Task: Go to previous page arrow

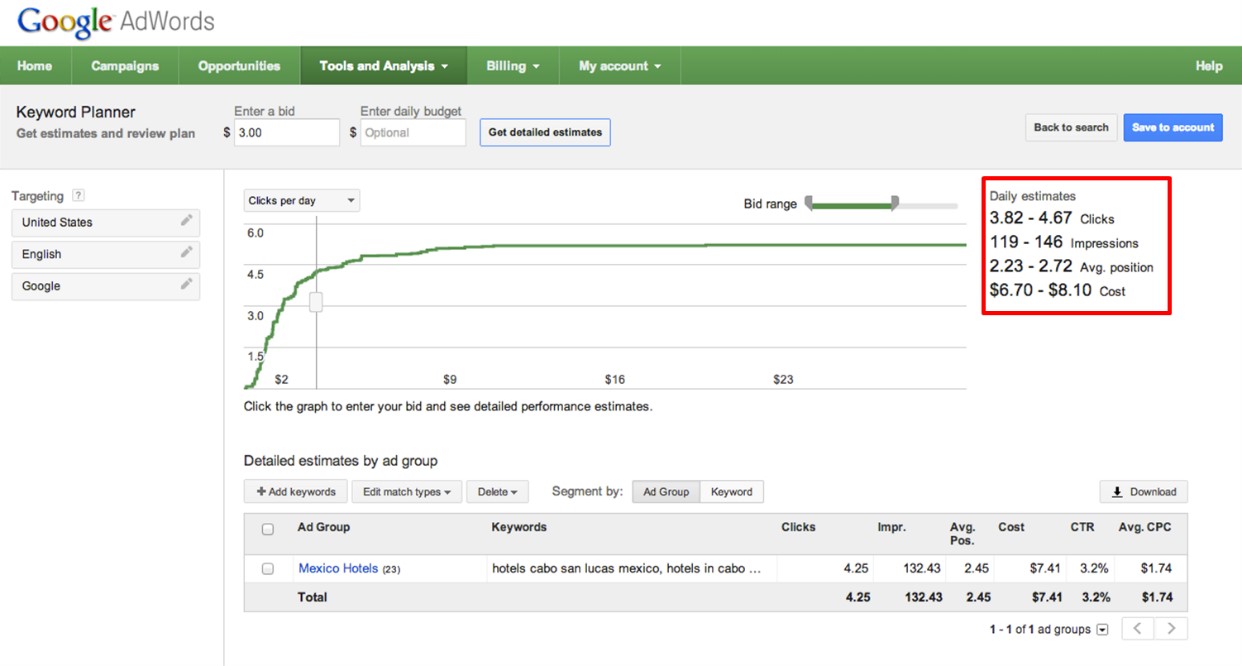Action: click(1138, 629)
